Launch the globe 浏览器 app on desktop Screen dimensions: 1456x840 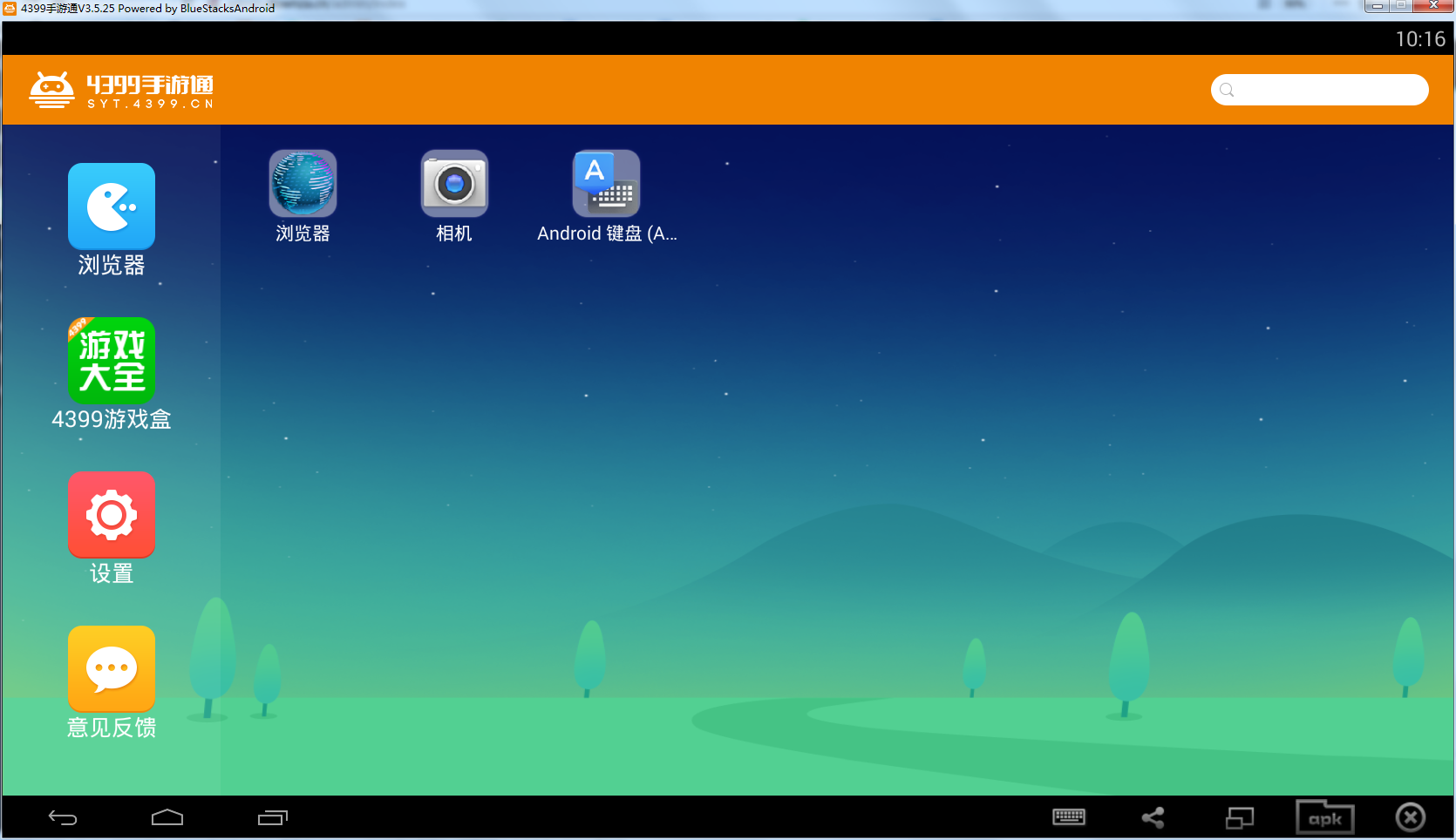point(303,183)
